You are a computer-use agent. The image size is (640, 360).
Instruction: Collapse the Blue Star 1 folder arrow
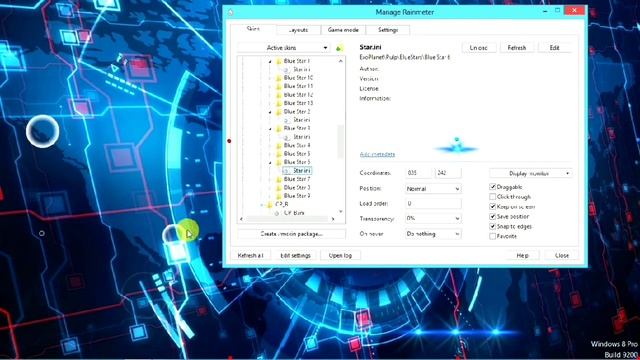pos(270,62)
